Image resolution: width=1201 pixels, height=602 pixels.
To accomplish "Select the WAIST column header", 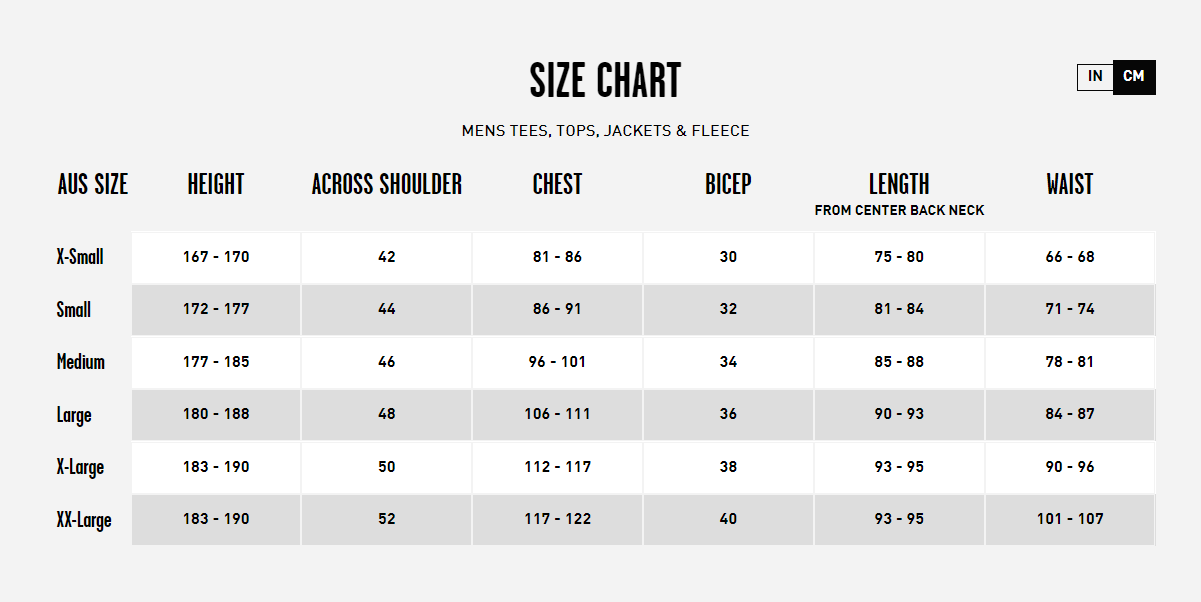I will point(1070,184).
